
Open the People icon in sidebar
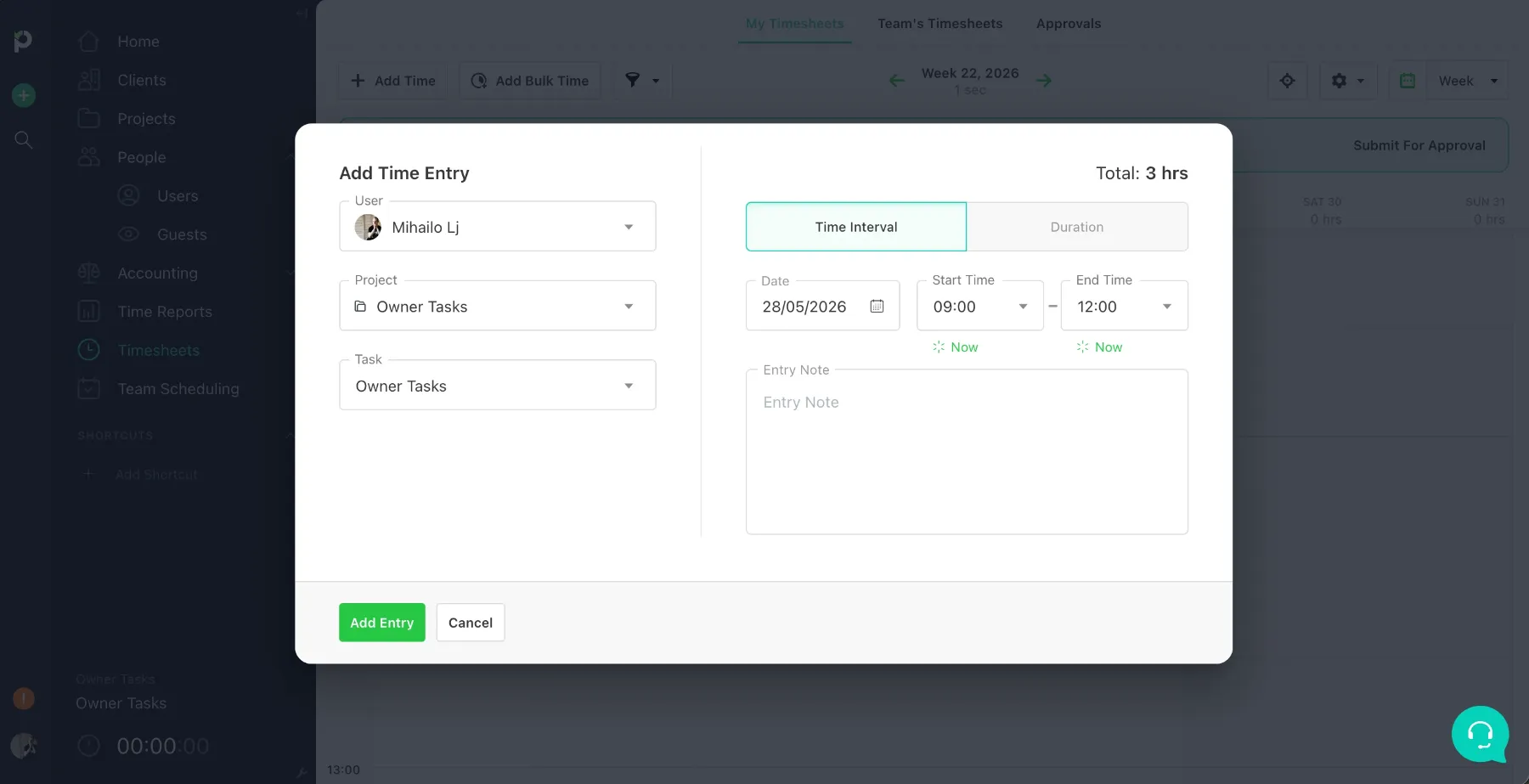89,157
